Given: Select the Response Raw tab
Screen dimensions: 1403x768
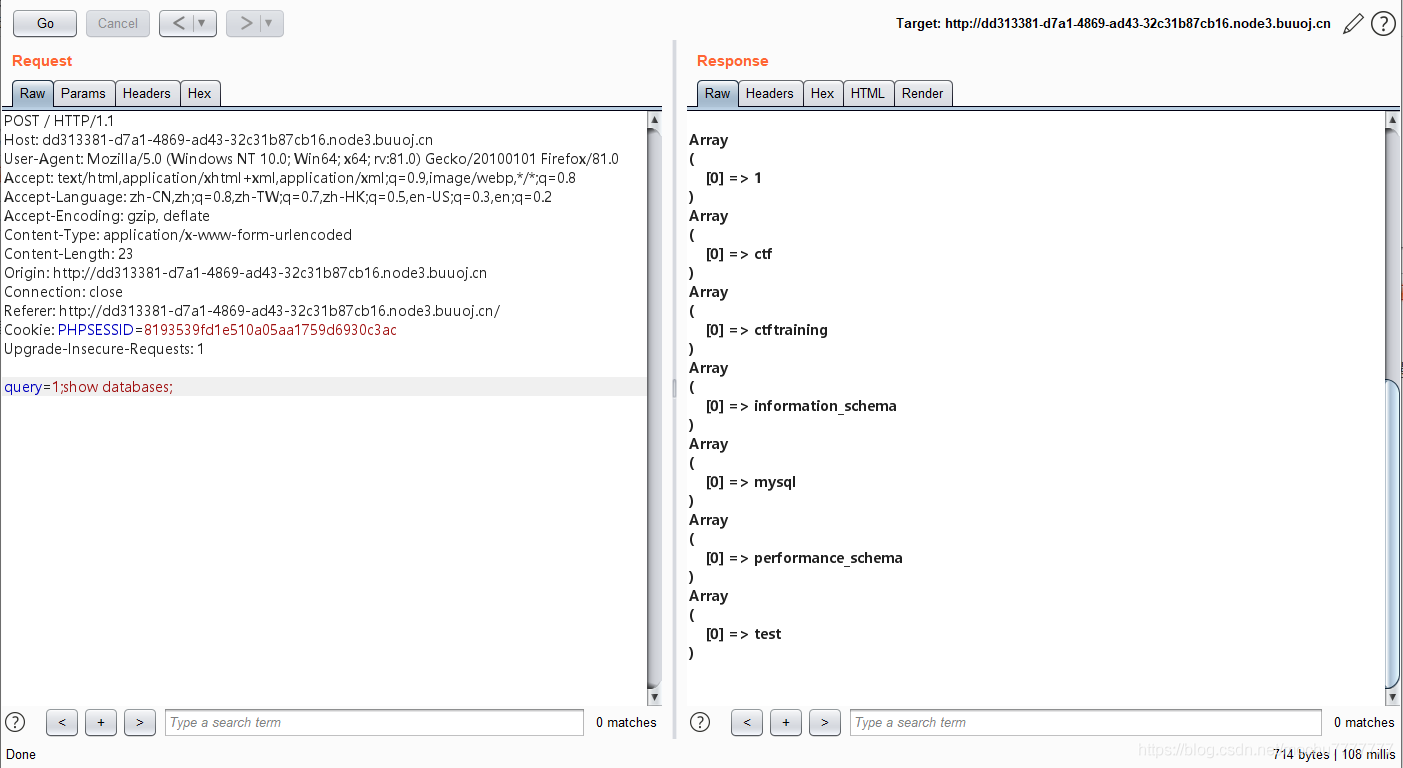Looking at the screenshot, I should point(718,93).
